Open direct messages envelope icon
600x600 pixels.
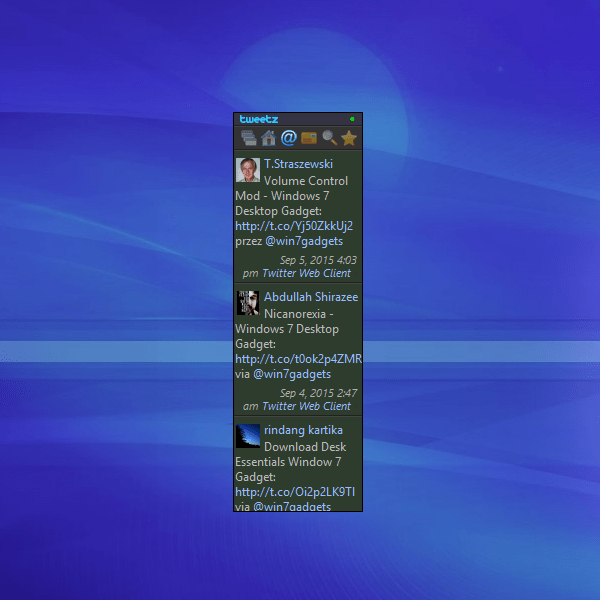click(309, 138)
